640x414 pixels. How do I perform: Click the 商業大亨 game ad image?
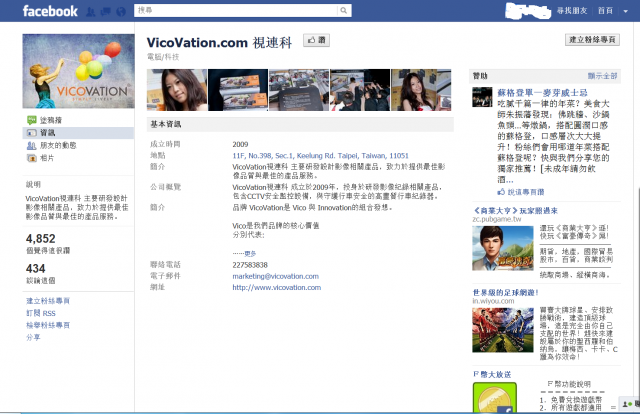(x=503, y=248)
